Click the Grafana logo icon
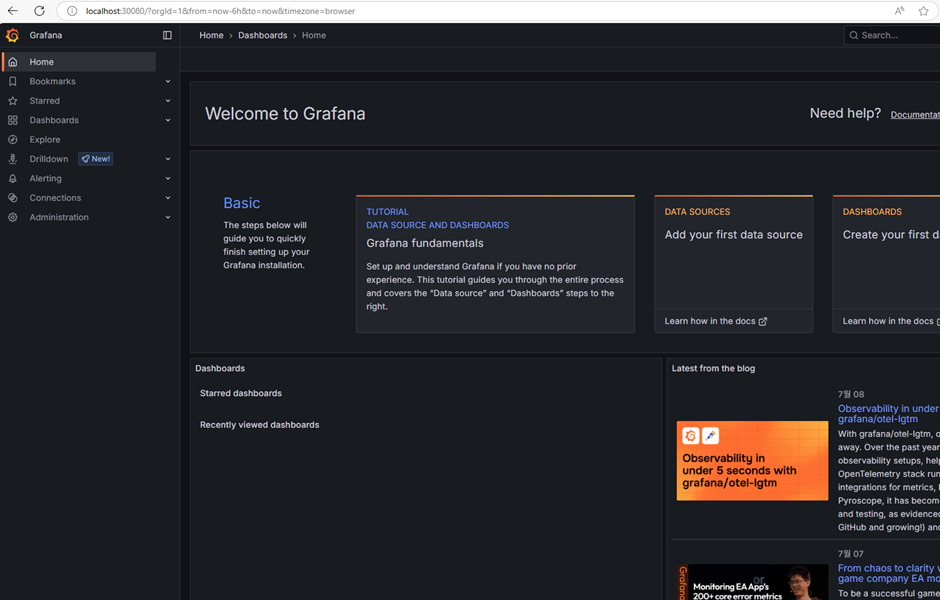This screenshot has height=600, width=940. pos(12,35)
